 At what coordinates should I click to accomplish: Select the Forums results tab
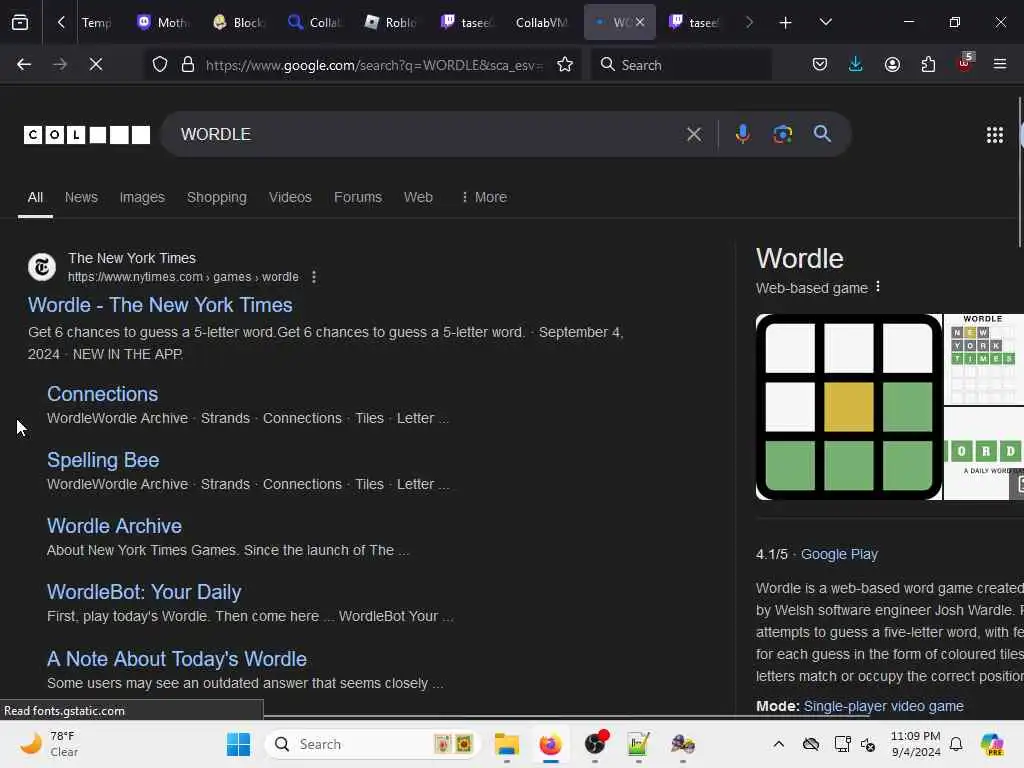[358, 197]
